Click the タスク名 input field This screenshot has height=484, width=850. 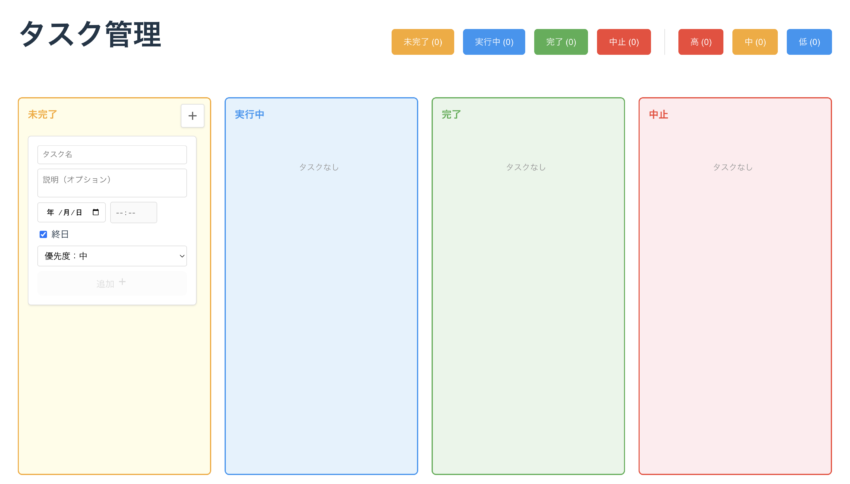(112, 155)
